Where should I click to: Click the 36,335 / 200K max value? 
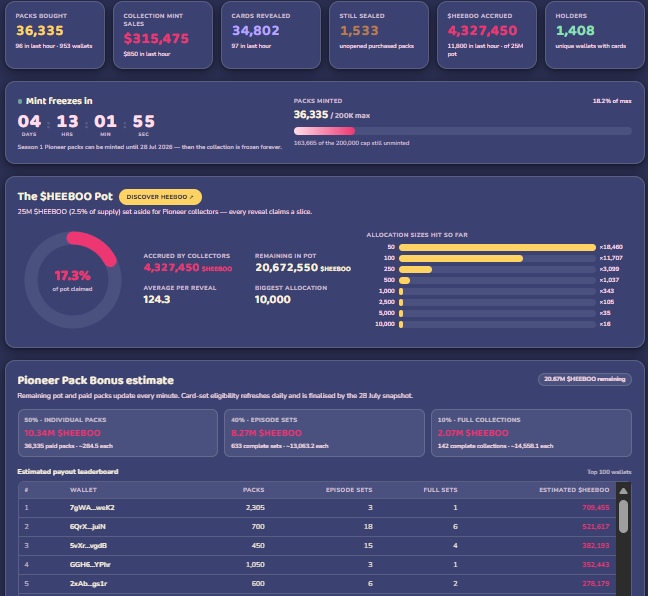pyautogui.click(x=332, y=115)
